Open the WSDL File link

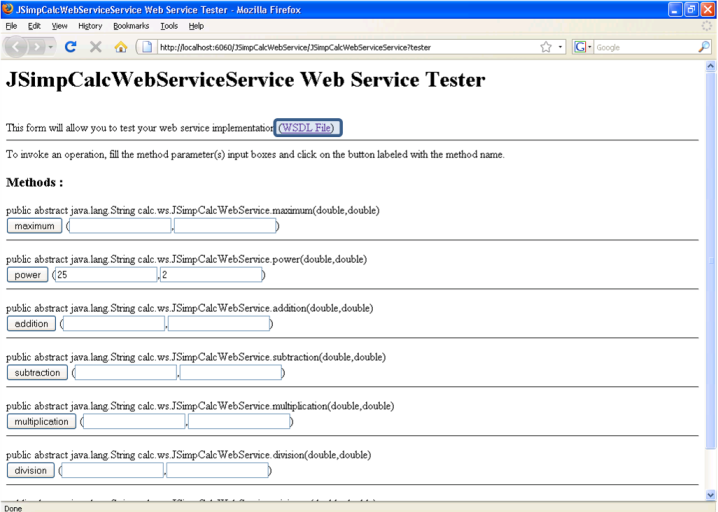(x=308, y=128)
